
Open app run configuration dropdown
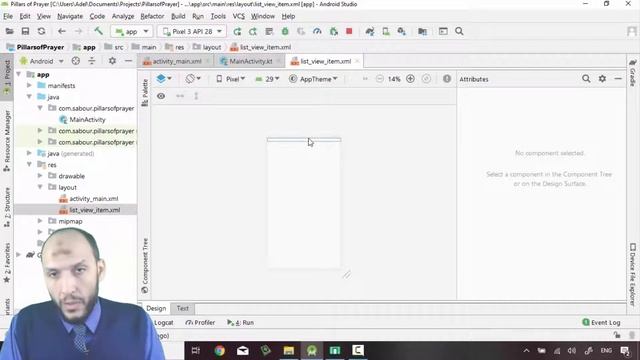(132, 31)
